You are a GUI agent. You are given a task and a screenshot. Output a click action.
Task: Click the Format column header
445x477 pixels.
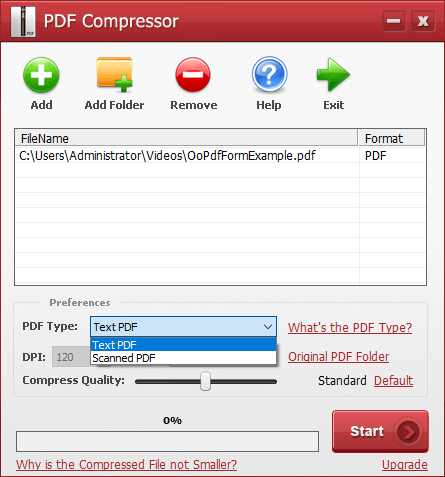click(392, 138)
